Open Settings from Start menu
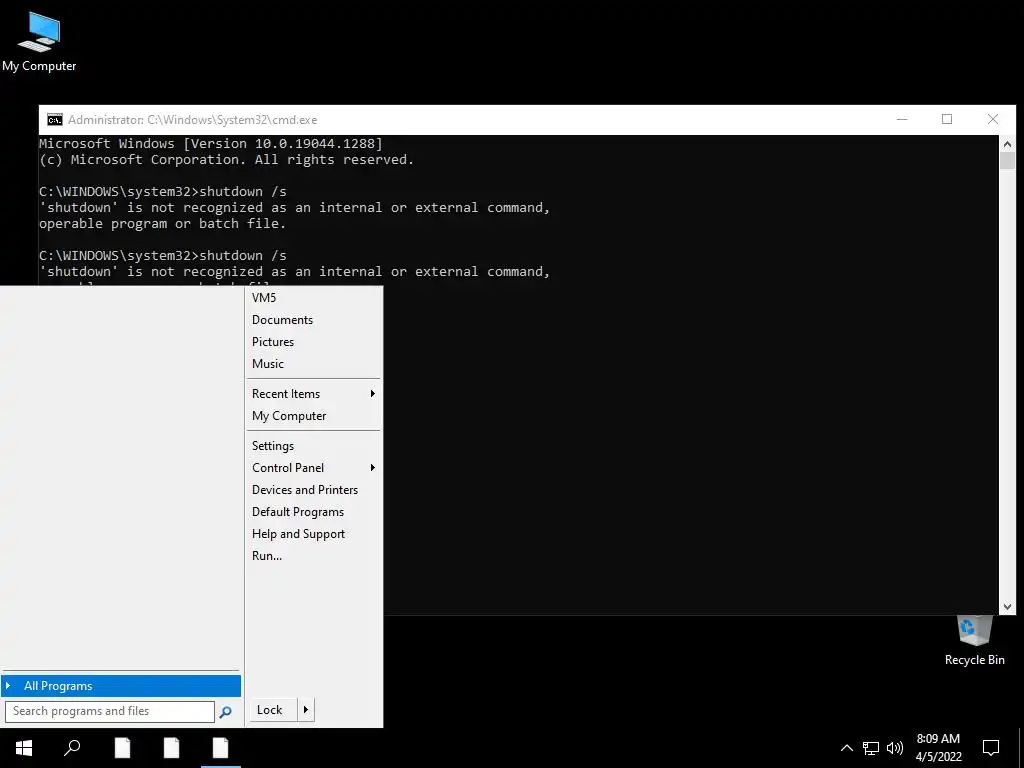 313,446
